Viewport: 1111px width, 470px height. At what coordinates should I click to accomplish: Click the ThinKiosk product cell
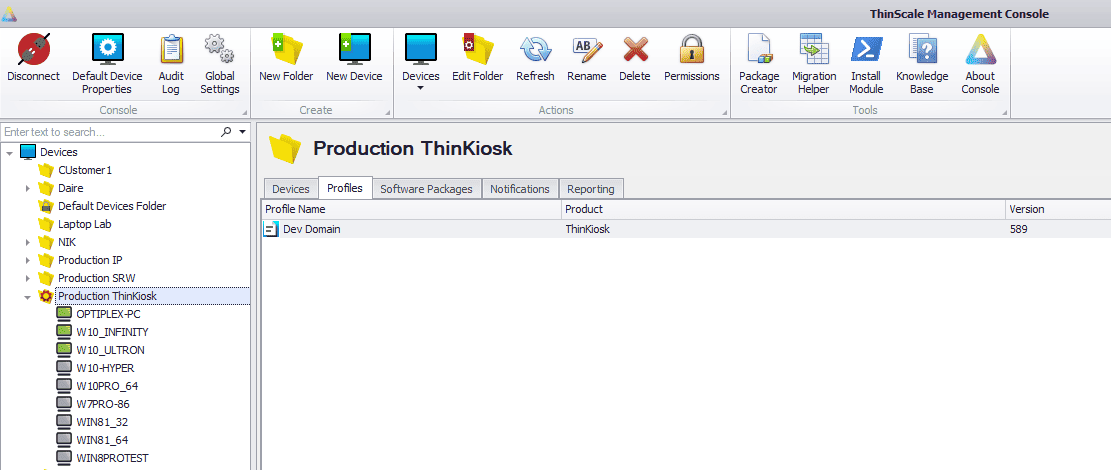(587, 229)
